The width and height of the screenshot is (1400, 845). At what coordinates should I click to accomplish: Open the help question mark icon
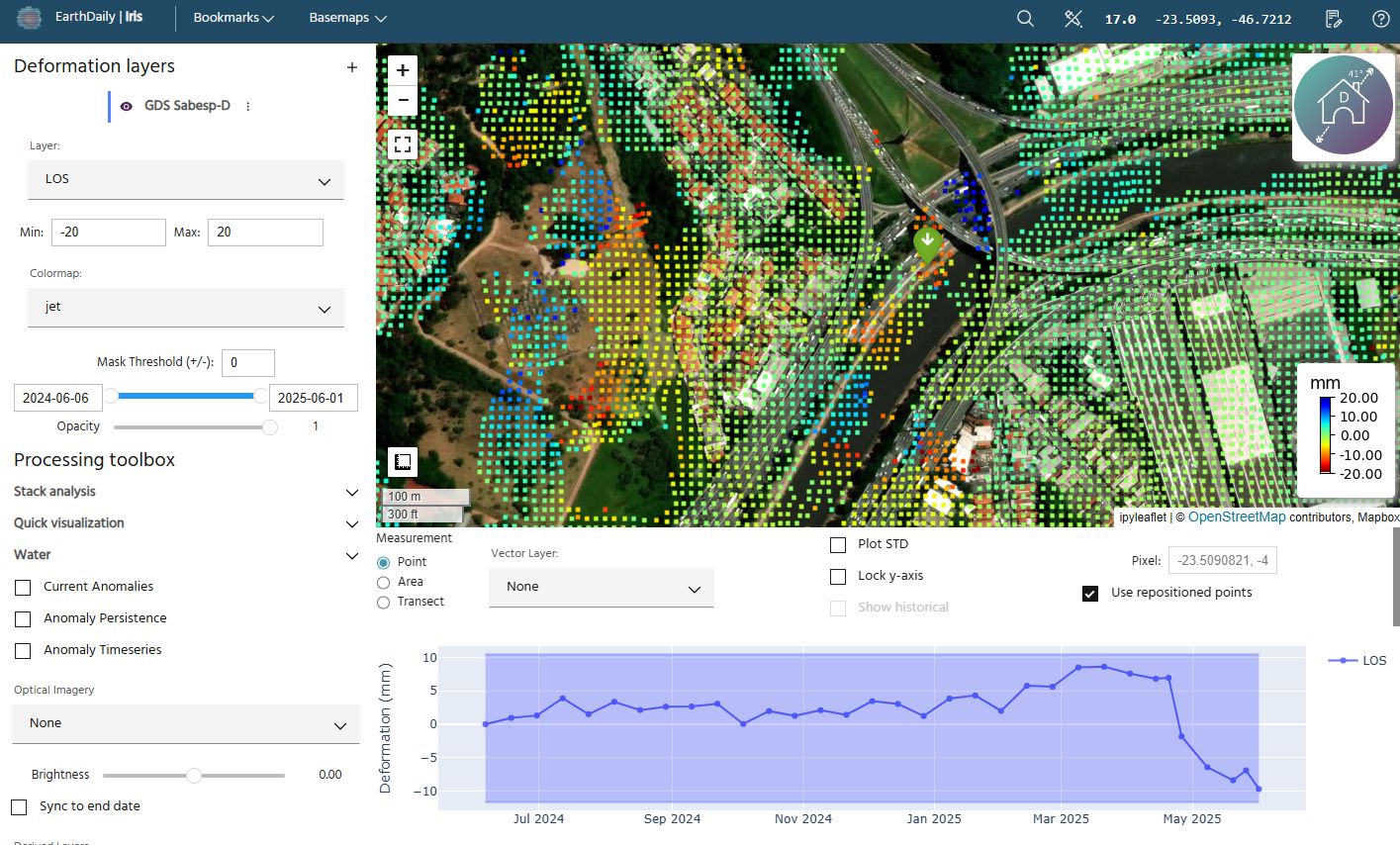point(1380,19)
